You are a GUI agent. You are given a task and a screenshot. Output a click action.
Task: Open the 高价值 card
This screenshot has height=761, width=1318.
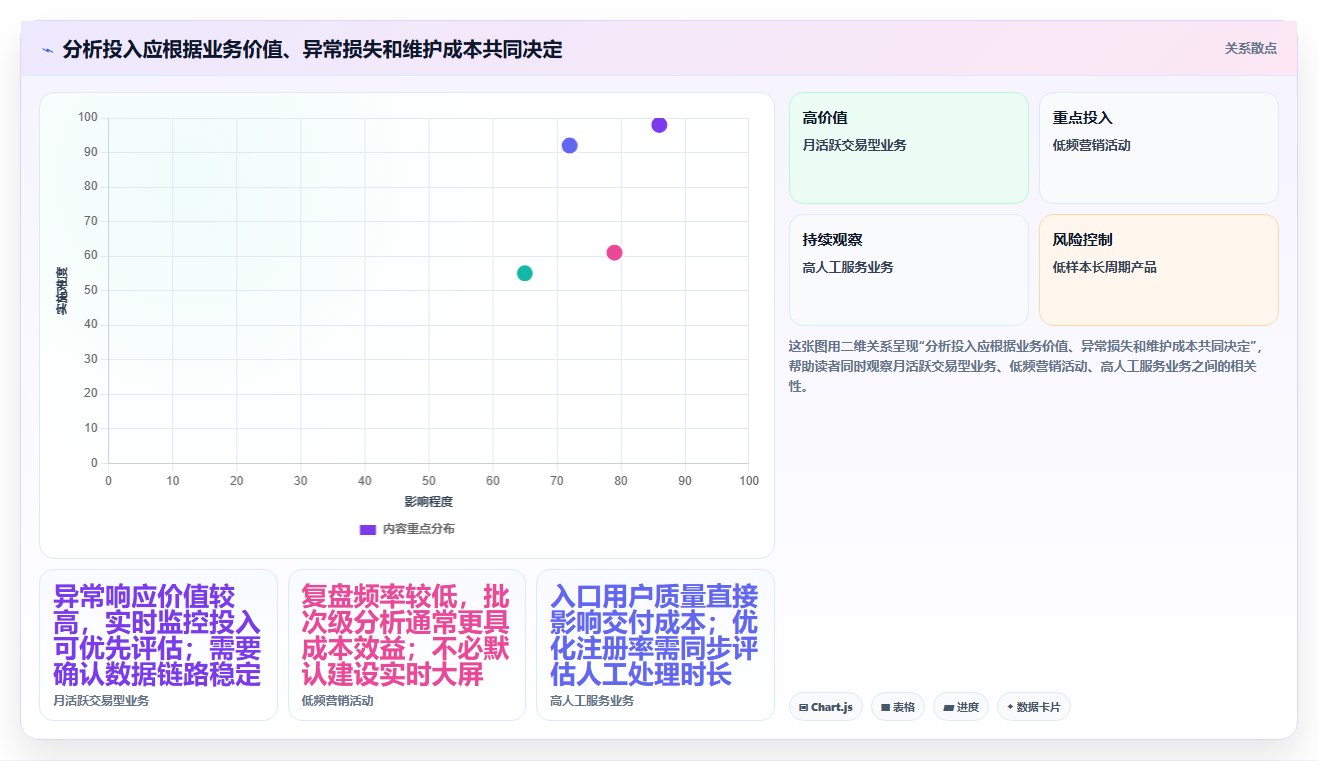click(908, 148)
